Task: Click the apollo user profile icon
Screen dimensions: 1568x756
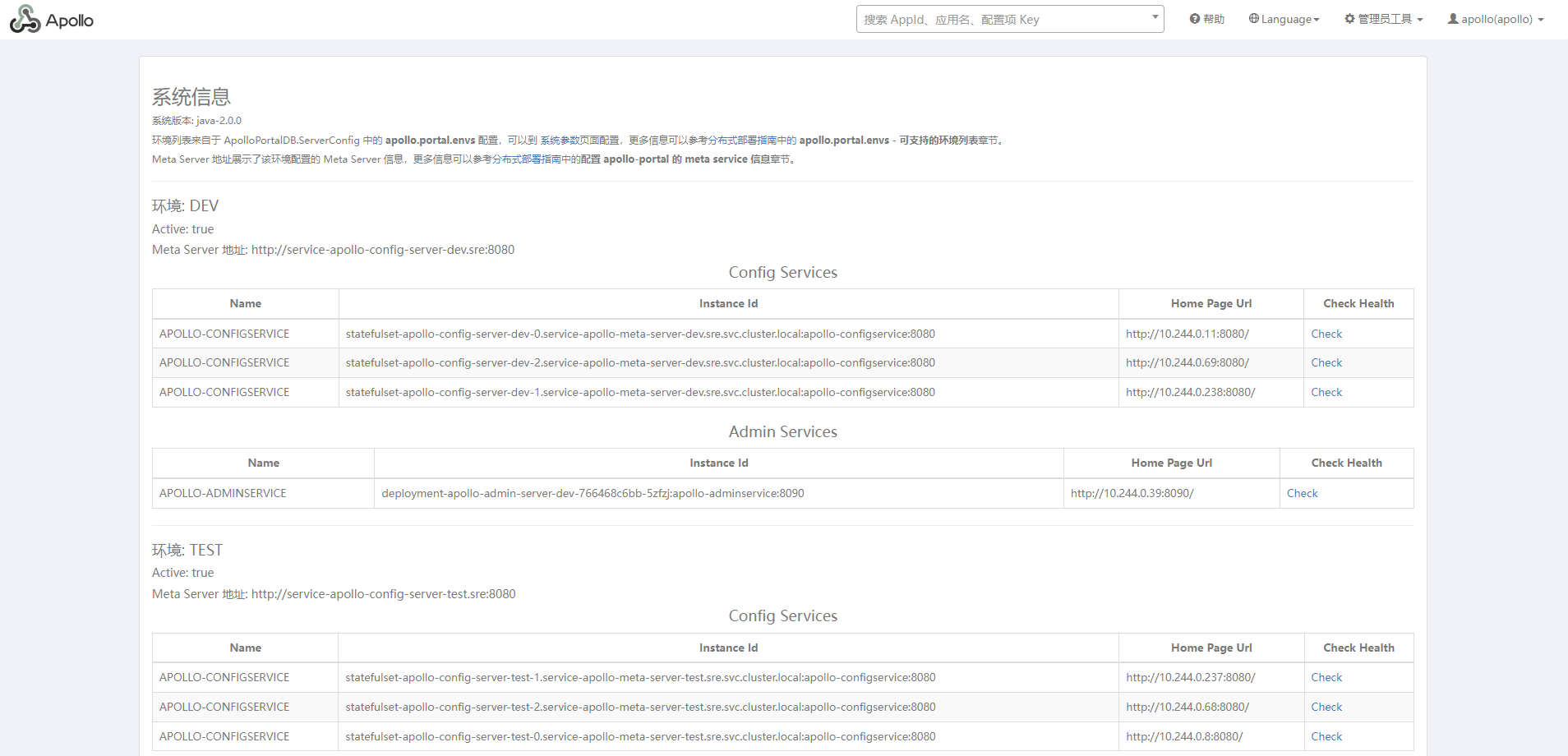Action: 1453,19
